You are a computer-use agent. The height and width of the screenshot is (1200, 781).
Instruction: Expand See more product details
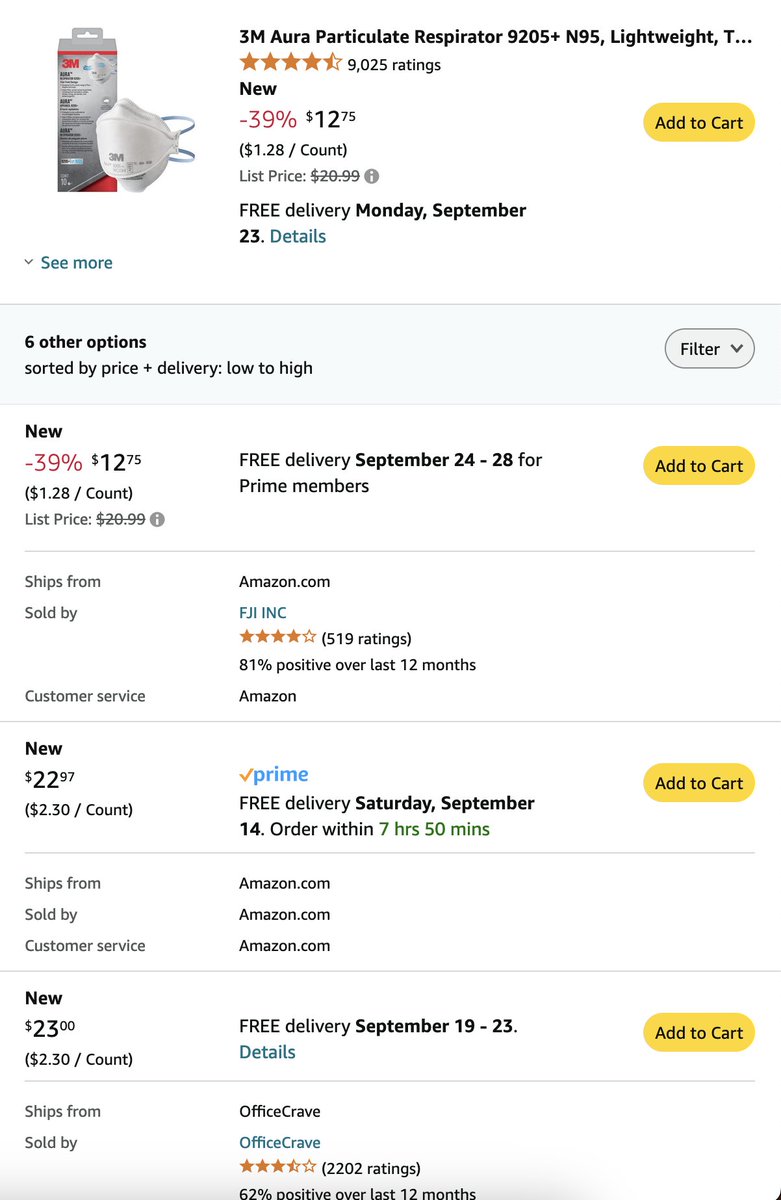point(68,263)
